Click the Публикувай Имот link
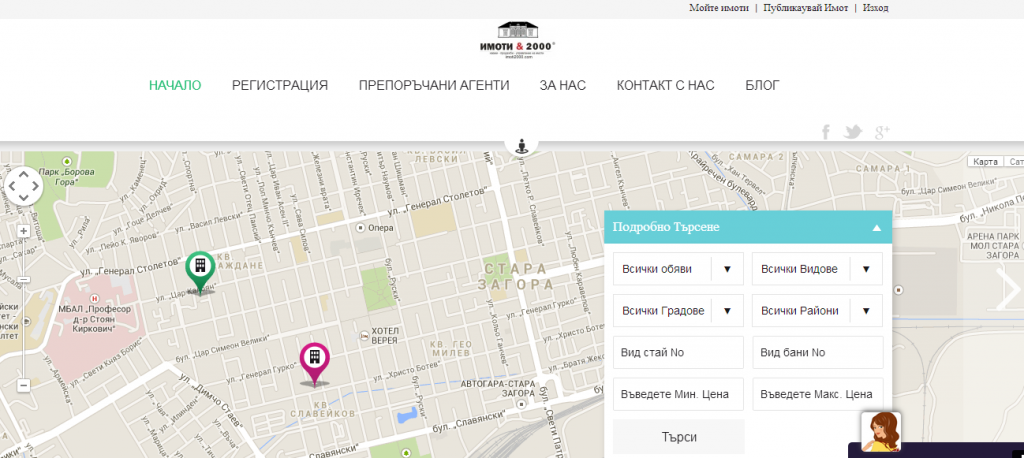The image size is (1024, 458). (x=806, y=8)
